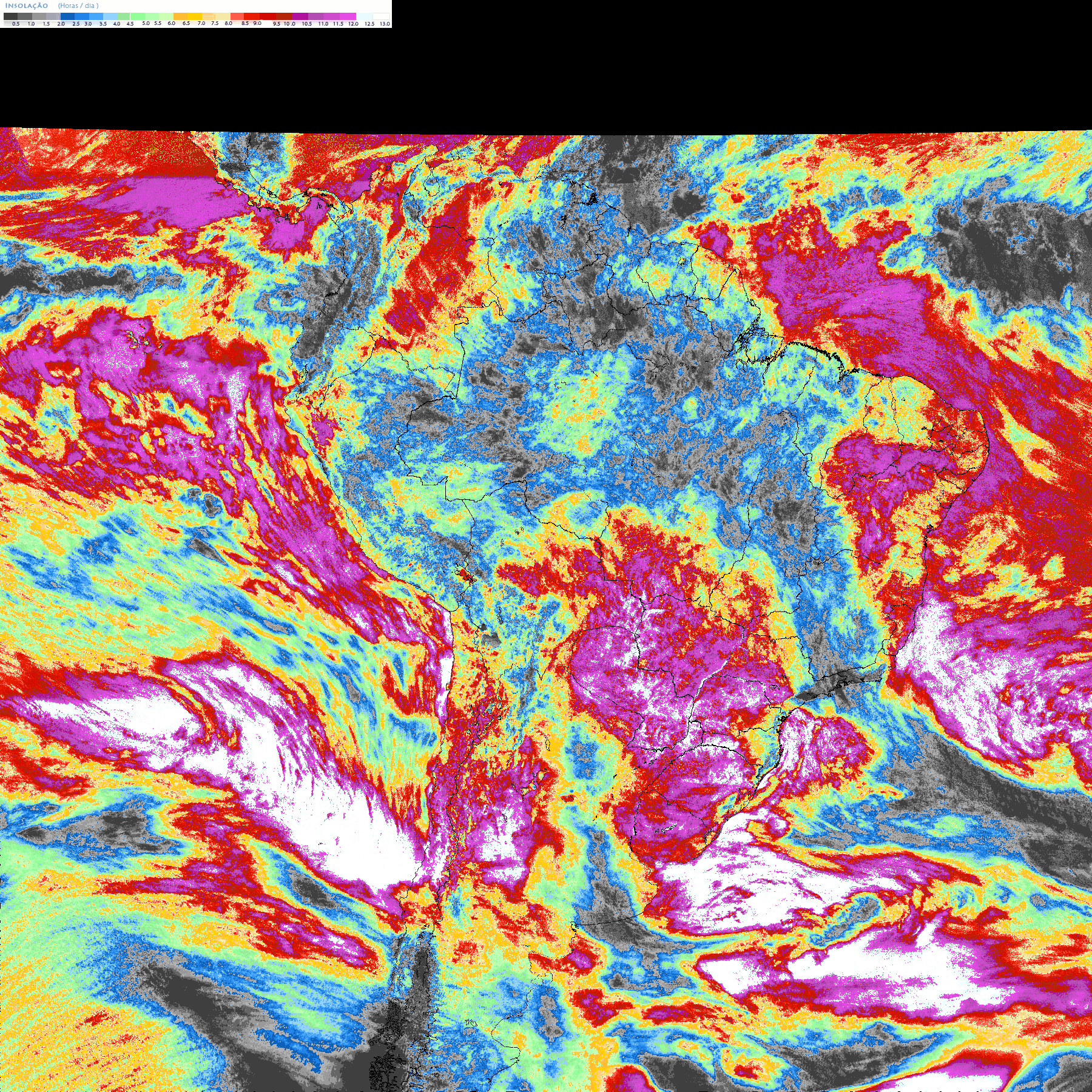Click the INSOLAÇÃO legend title
Image resolution: width=1092 pixels, height=1092 pixels.
click(x=27, y=6)
